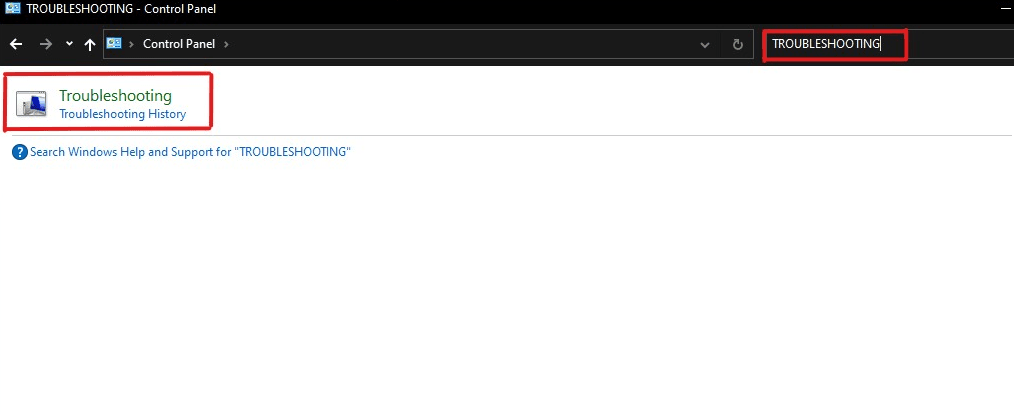
Task: Open the recent locations dropdown
Action: (x=68, y=44)
